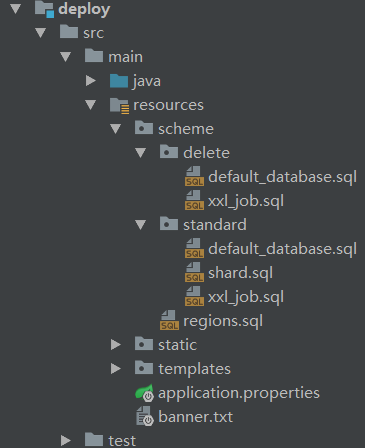The width and height of the screenshot is (365, 448).
Task: Select xxl_job.sql under standard folder
Action: point(246,297)
